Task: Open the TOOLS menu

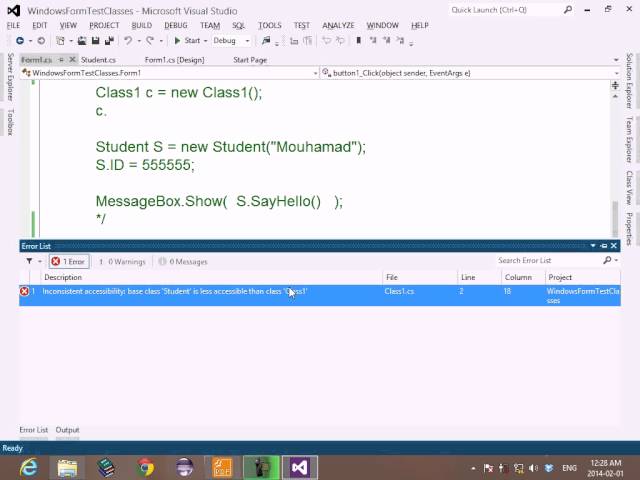Action: 269,25
